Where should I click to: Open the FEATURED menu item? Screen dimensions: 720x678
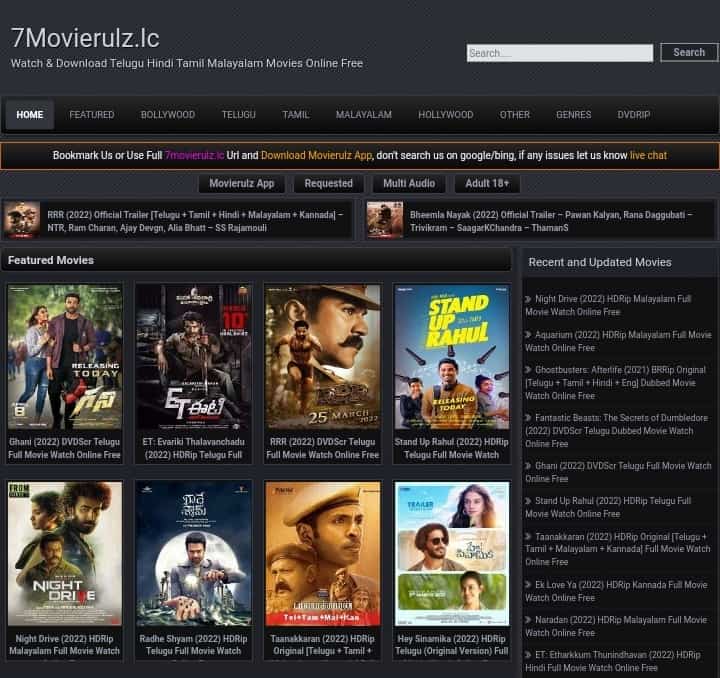(x=92, y=115)
